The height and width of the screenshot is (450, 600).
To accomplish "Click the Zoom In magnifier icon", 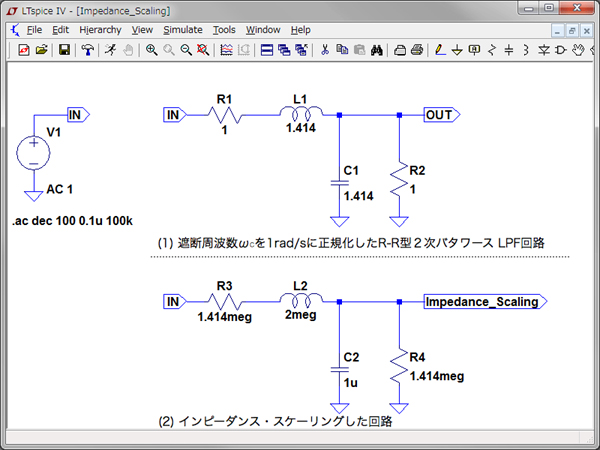I will click(152, 50).
